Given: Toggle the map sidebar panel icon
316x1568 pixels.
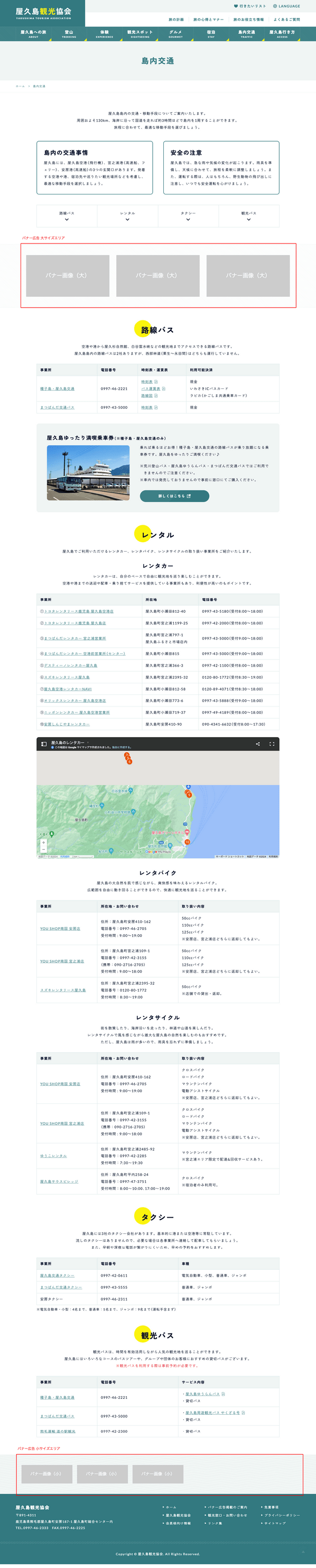Looking at the screenshot, I should (44, 744).
